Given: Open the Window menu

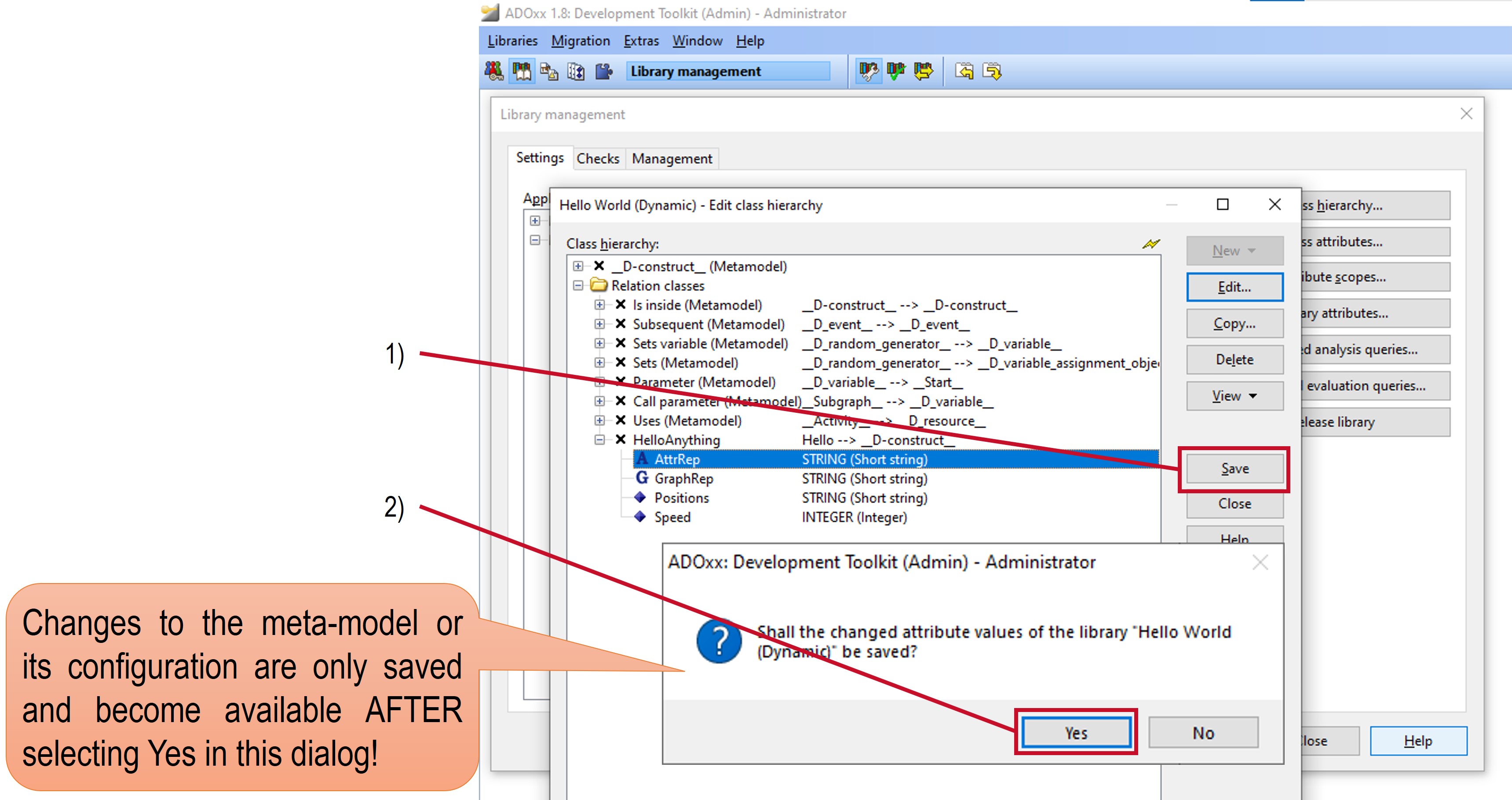Looking at the screenshot, I should (698, 40).
